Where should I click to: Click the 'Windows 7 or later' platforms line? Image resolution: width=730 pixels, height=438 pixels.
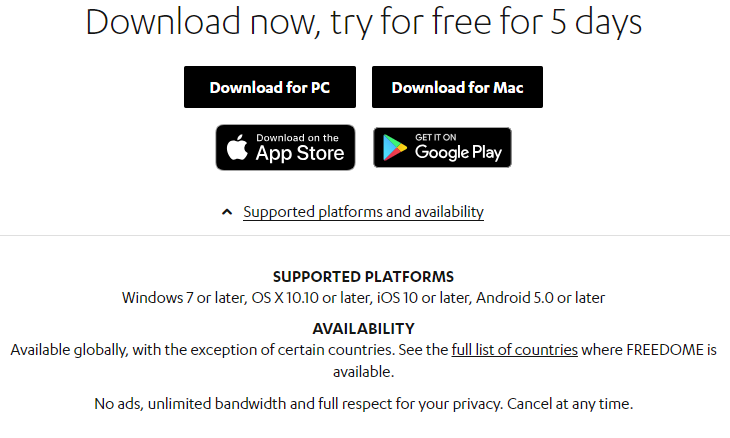pyautogui.click(x=363, y=297)
